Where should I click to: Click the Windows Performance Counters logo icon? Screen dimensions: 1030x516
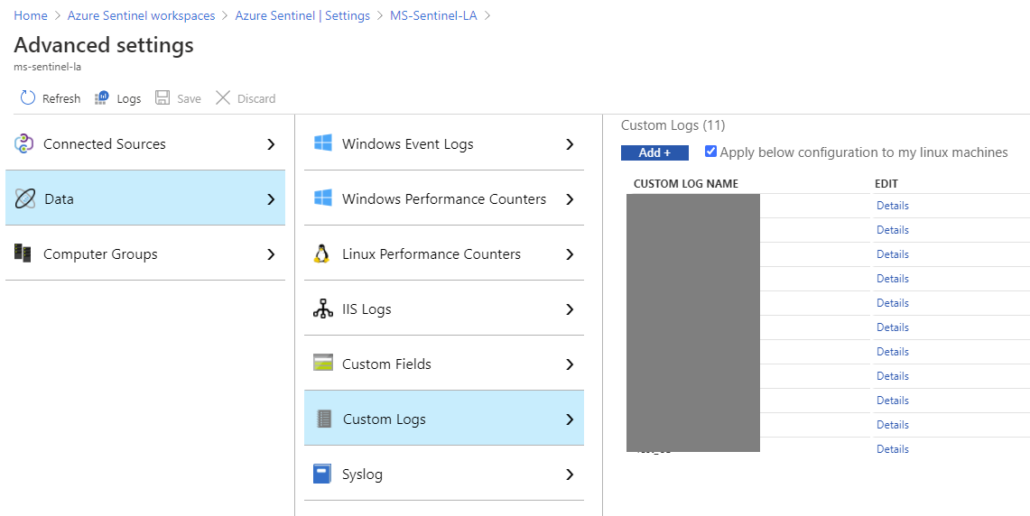[323, 199]
